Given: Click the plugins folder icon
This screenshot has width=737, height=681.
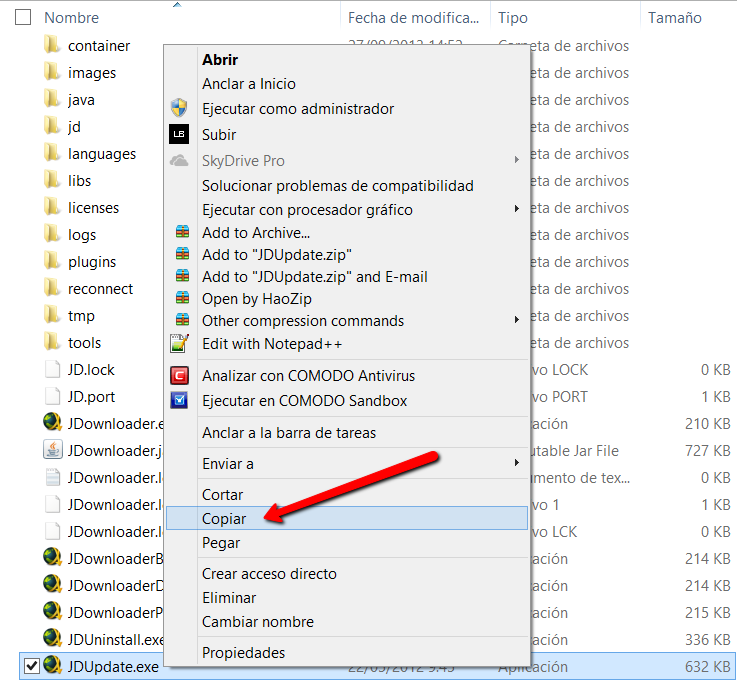Looking at the screenshot, I should point(52,261).
